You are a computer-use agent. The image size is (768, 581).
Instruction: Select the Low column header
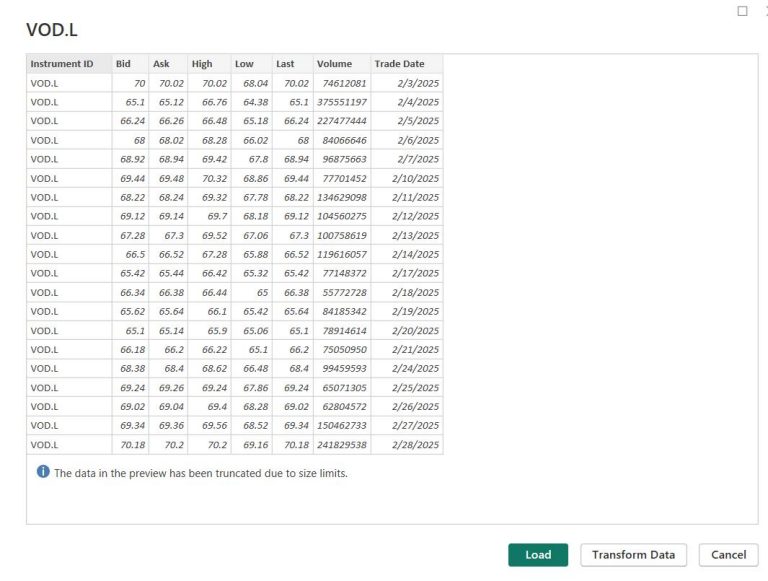click(x=251, y=64)
